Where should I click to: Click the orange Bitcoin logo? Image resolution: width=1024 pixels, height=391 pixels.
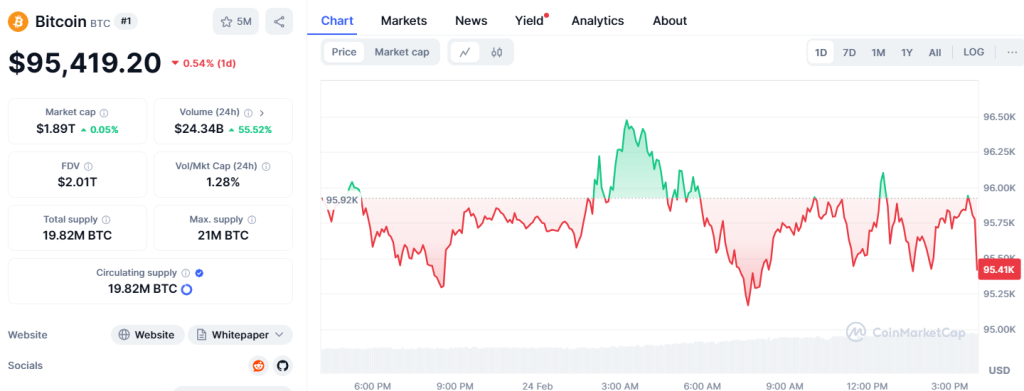pyautogui.click(x=18, y=22)
